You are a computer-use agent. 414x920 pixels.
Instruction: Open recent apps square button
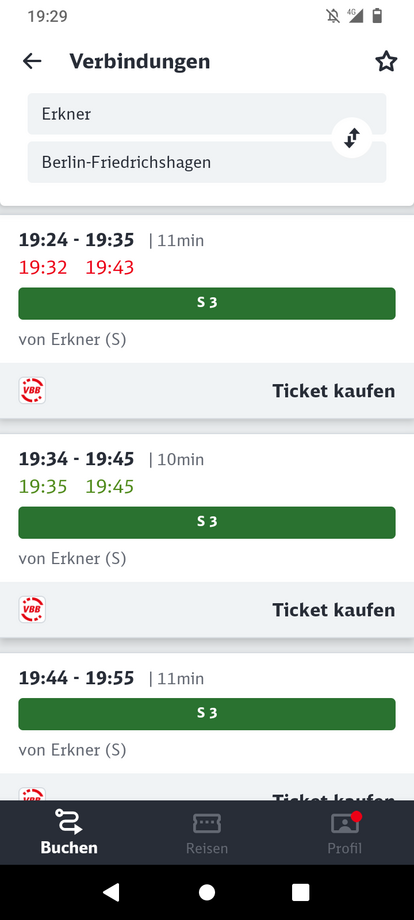tap(301, 892)
